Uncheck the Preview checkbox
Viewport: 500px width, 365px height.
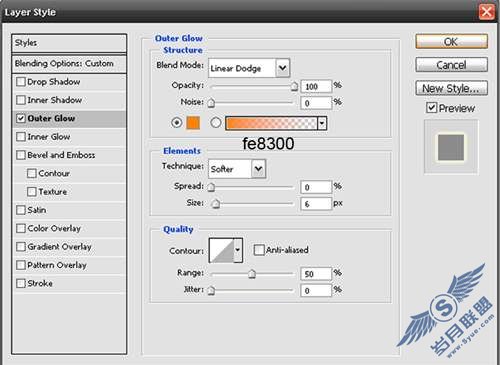coord(431,108)
